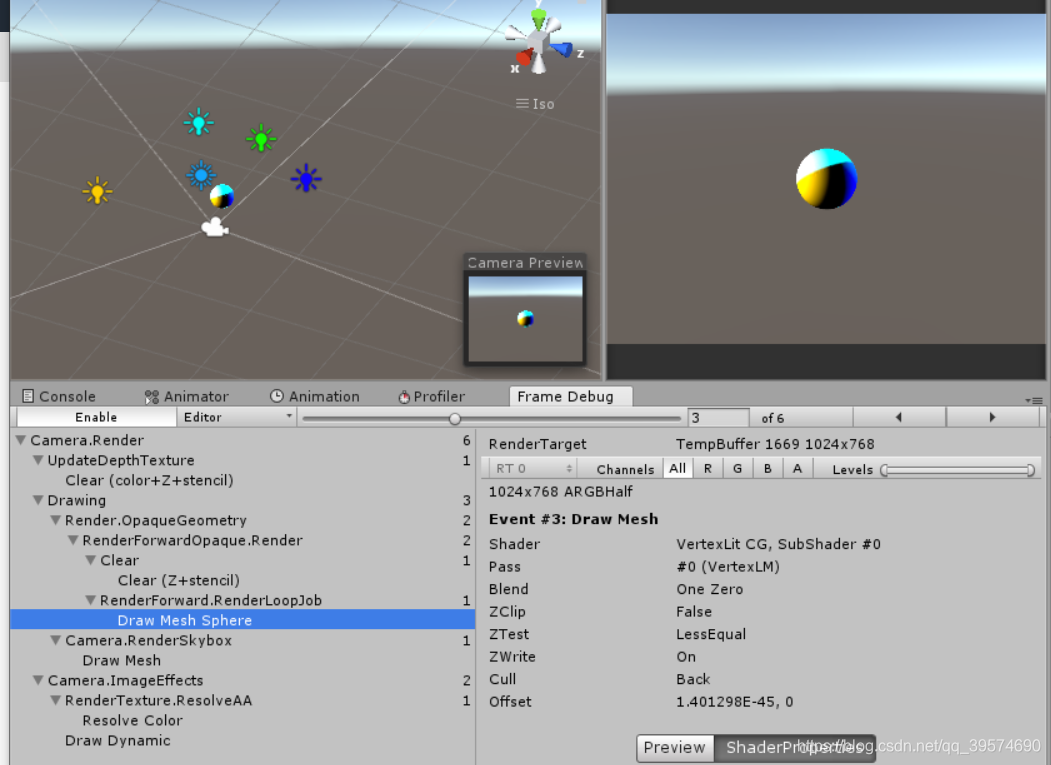Toggle the R channel in Frame Debugger
The image size is (1051, 765).
[708, 468]
